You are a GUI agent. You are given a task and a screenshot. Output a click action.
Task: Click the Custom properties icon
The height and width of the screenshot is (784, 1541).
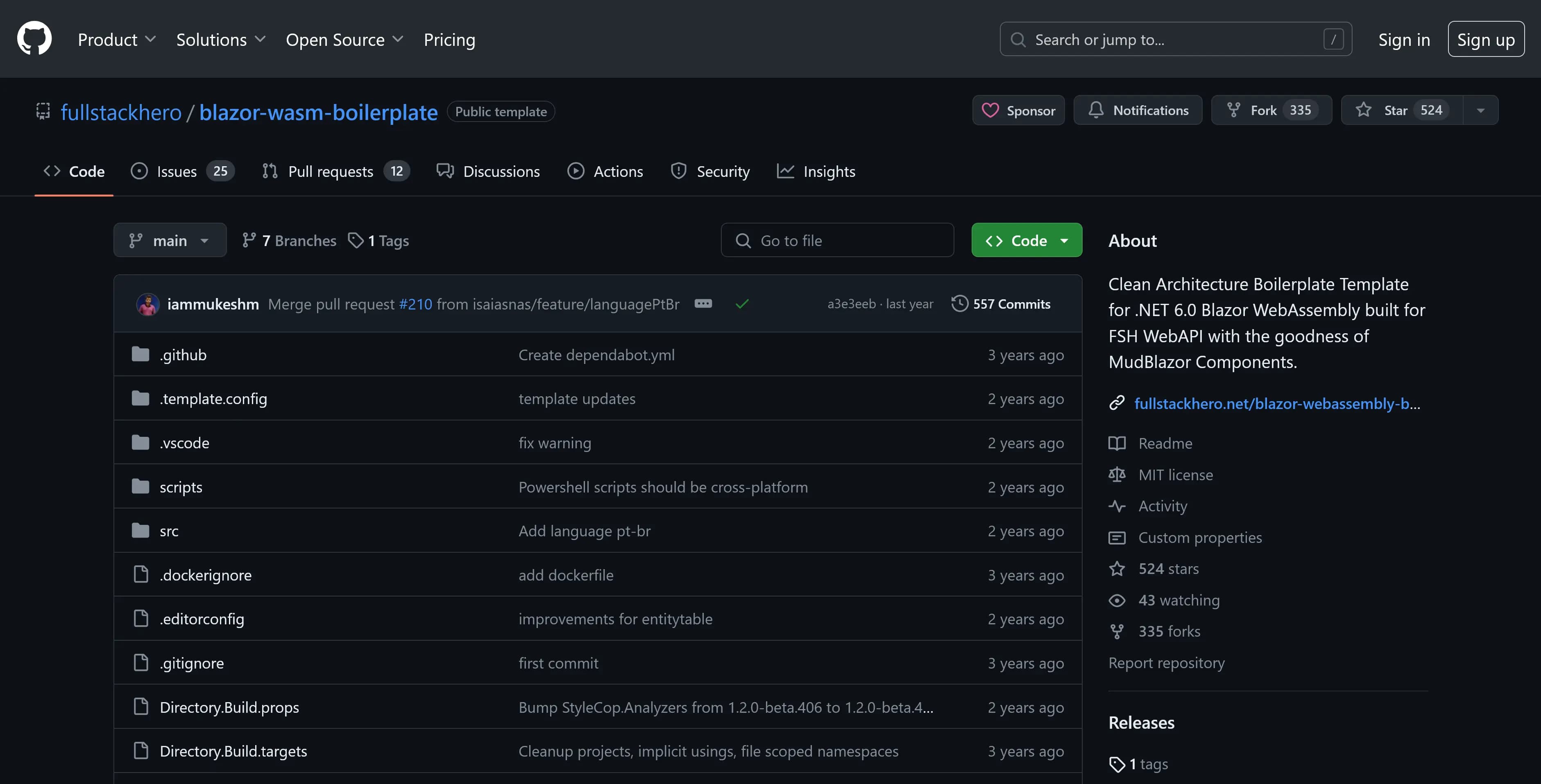(x=1117, y=538)
